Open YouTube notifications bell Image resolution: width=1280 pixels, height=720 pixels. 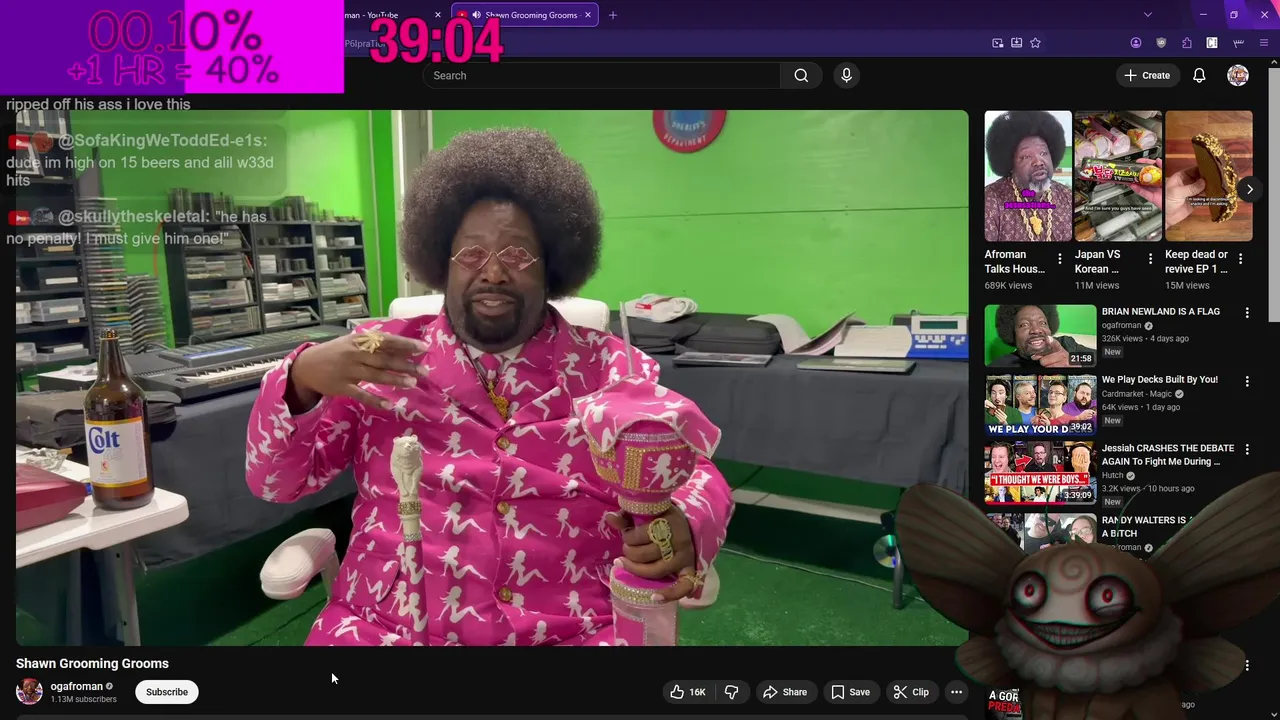pyautogui.click(x=1199, y=75)
